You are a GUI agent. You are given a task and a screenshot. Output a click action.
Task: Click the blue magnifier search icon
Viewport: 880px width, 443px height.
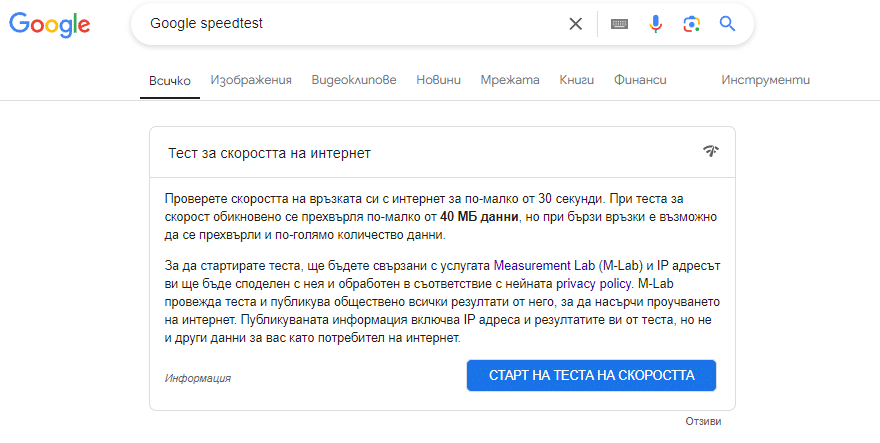tap(727, 24)
